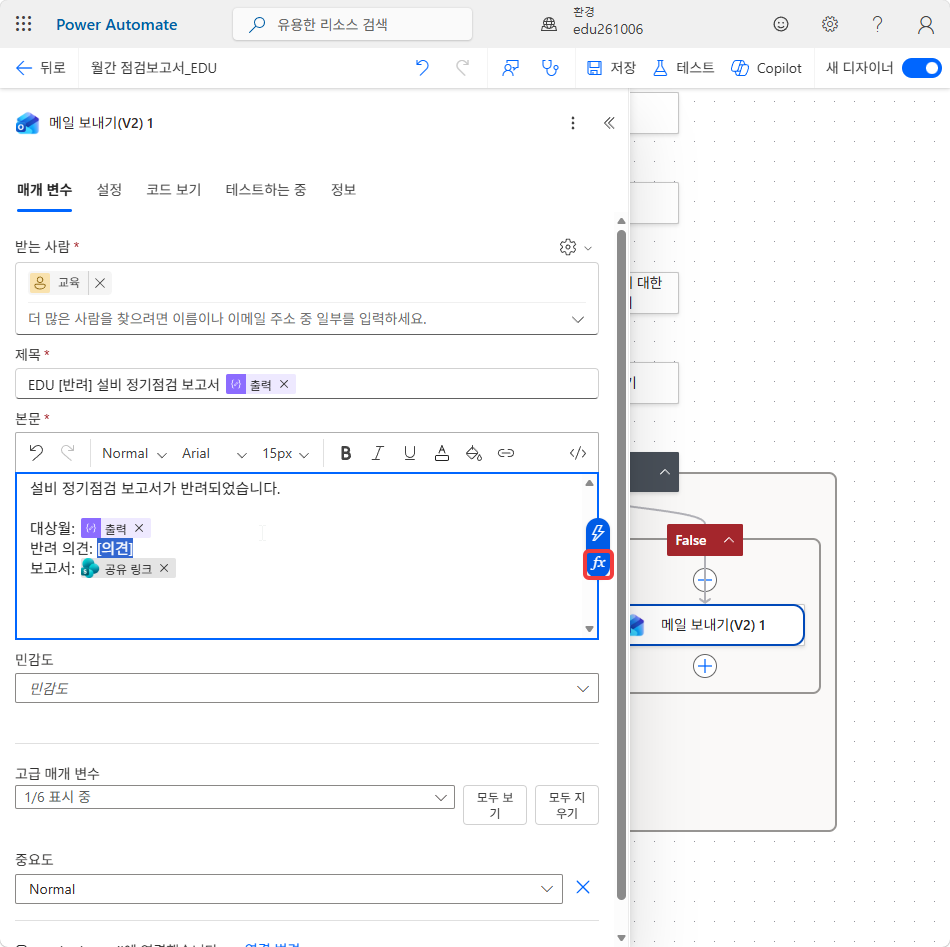The image size is (950, 947).
Task: Open the 중요도 Normal dropdown
Action: pyautogui.click(x=289, y=889)
